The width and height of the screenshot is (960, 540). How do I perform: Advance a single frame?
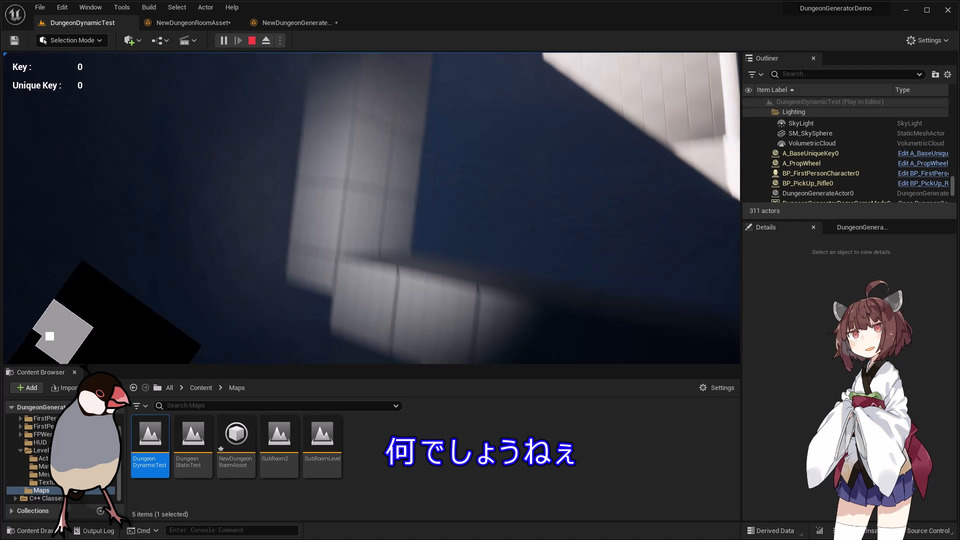pyautogui.click(x=238, y=40)
